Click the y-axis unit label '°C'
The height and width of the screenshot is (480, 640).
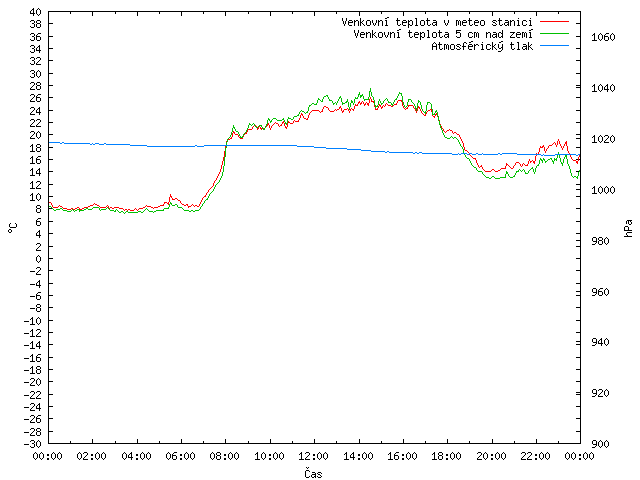[x=13, y=228]
